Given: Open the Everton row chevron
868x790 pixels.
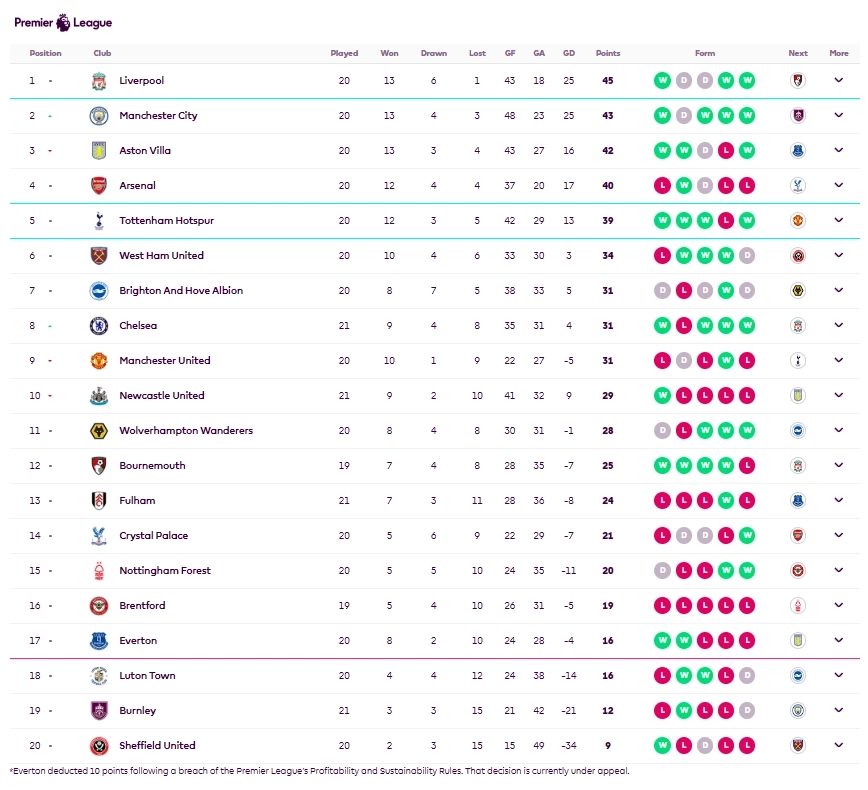Looking at the screenshot, I should tap(839, 641).
